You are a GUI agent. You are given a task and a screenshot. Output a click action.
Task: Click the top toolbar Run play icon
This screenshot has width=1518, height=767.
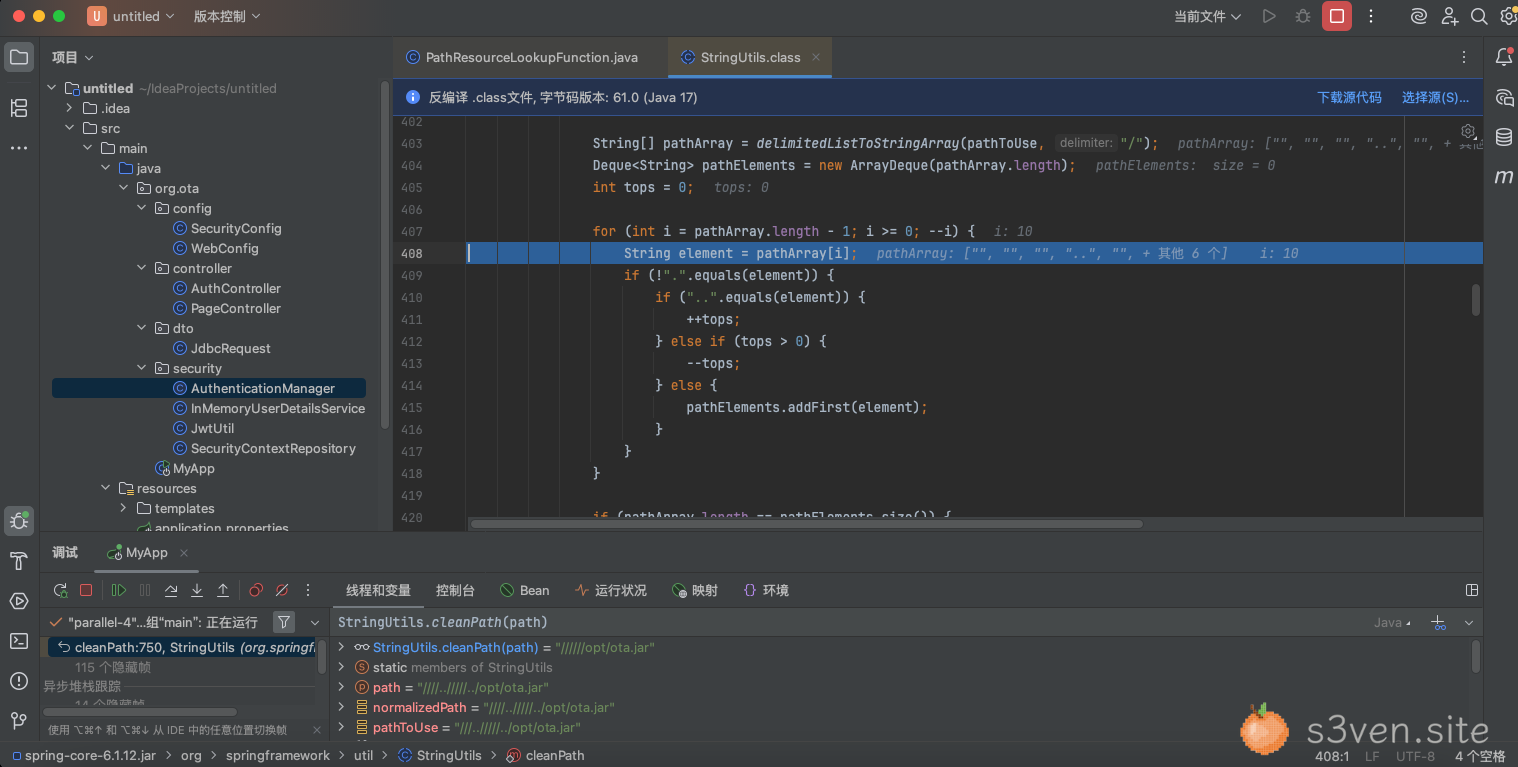click(1269, 16)
